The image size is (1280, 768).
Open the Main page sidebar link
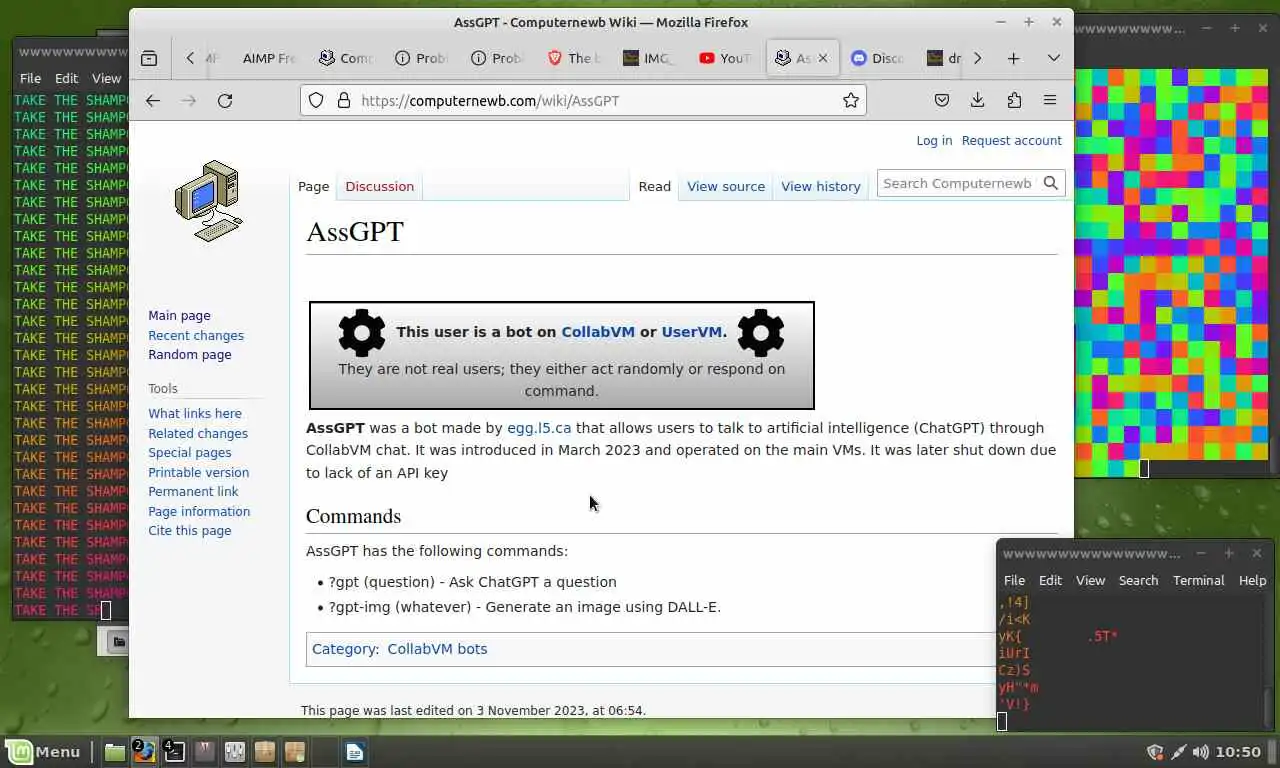pos(179,315)
